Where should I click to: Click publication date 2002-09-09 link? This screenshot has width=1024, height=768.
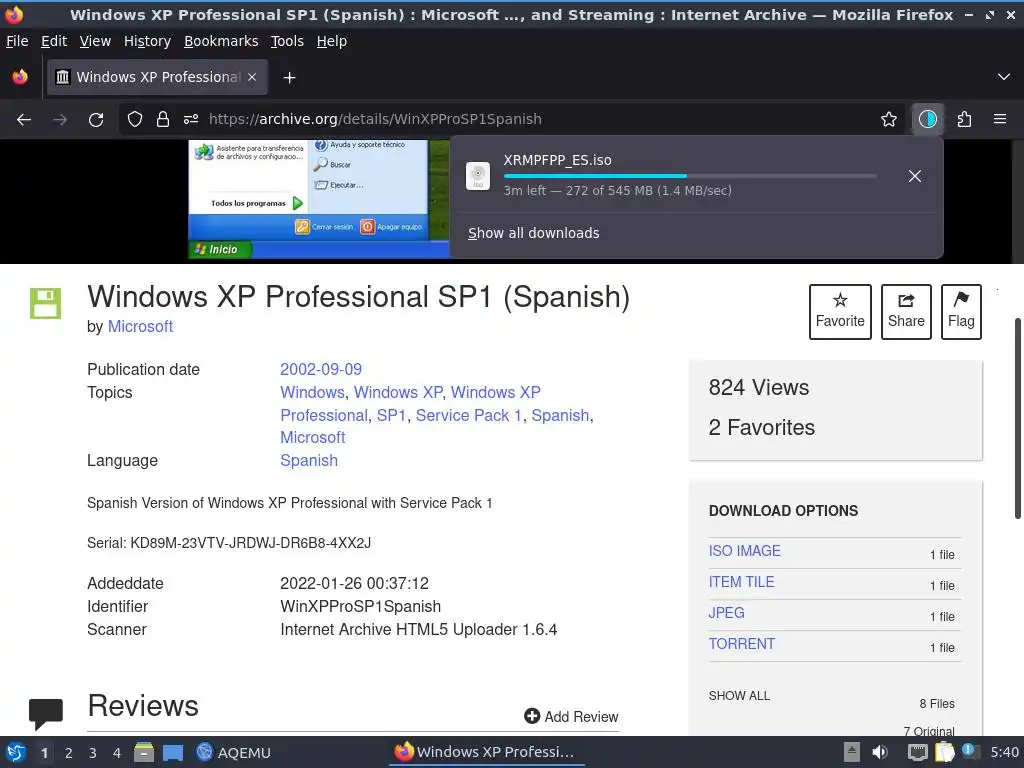click(321, 370)
